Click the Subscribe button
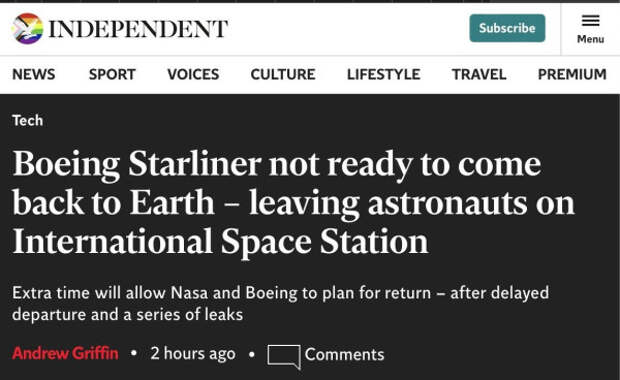Screen dimensions: 620x380 tap(507, 28)
